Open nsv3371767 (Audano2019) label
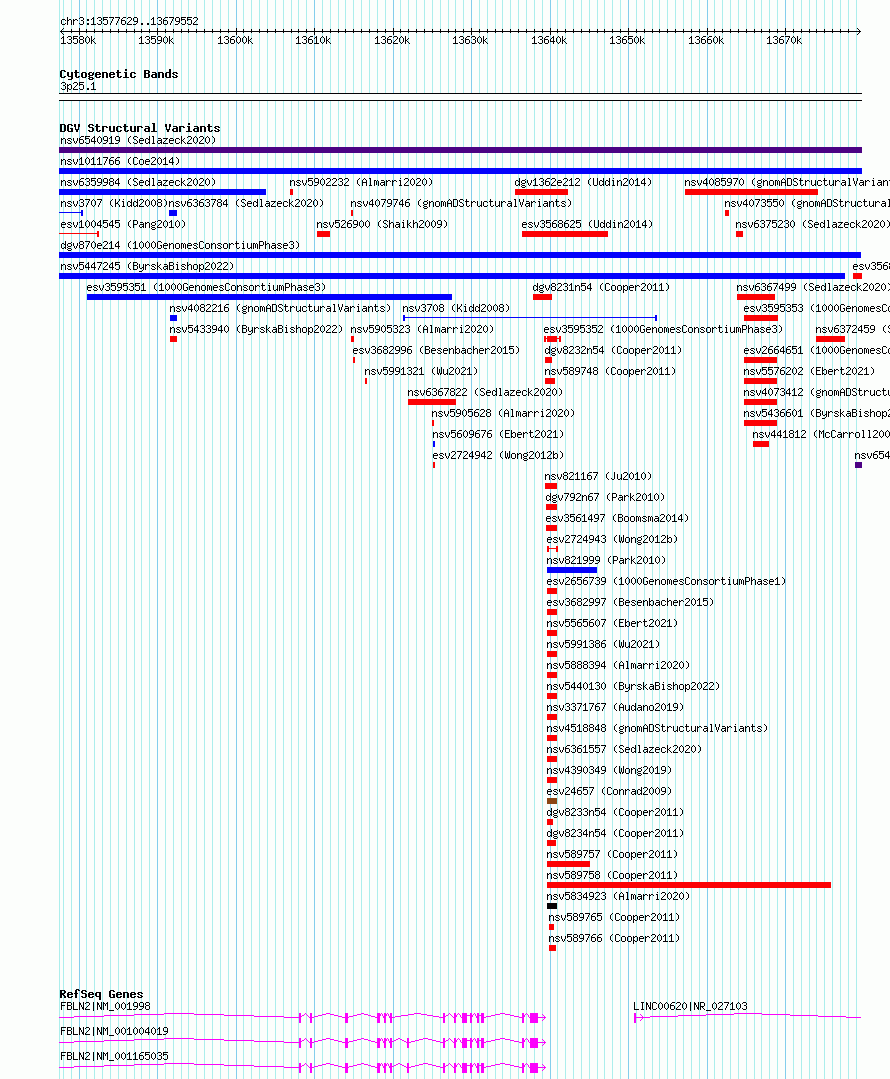This screenshot has width=890, height=1079. (x=615, y=707)
